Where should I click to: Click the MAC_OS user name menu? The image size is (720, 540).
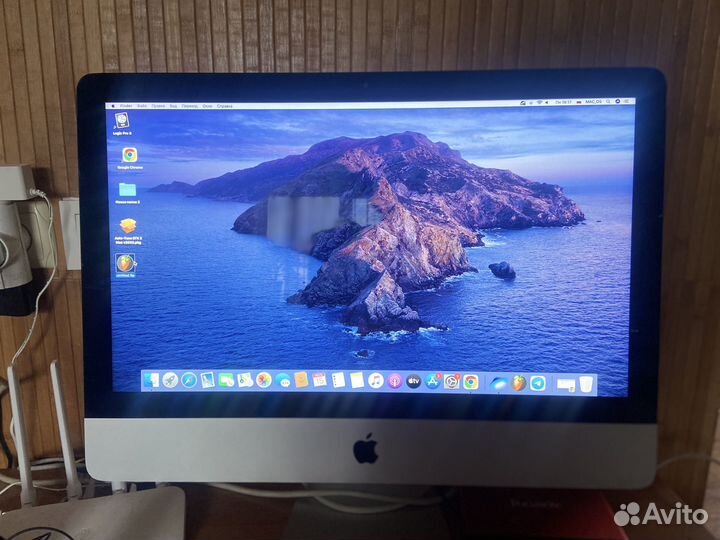593,101
